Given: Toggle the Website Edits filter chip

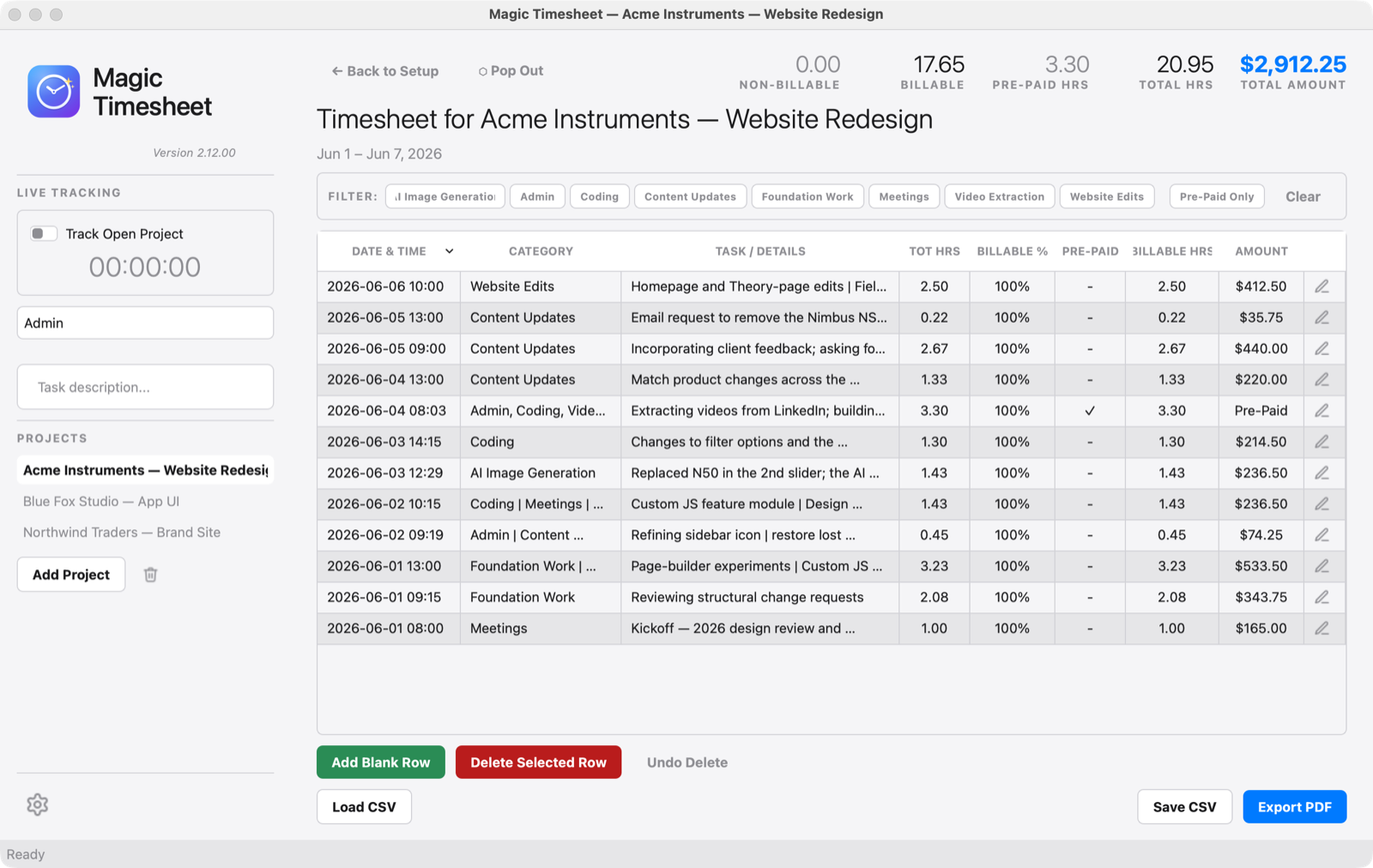Looking at the screenshot, I should (x=1106, y=196).
